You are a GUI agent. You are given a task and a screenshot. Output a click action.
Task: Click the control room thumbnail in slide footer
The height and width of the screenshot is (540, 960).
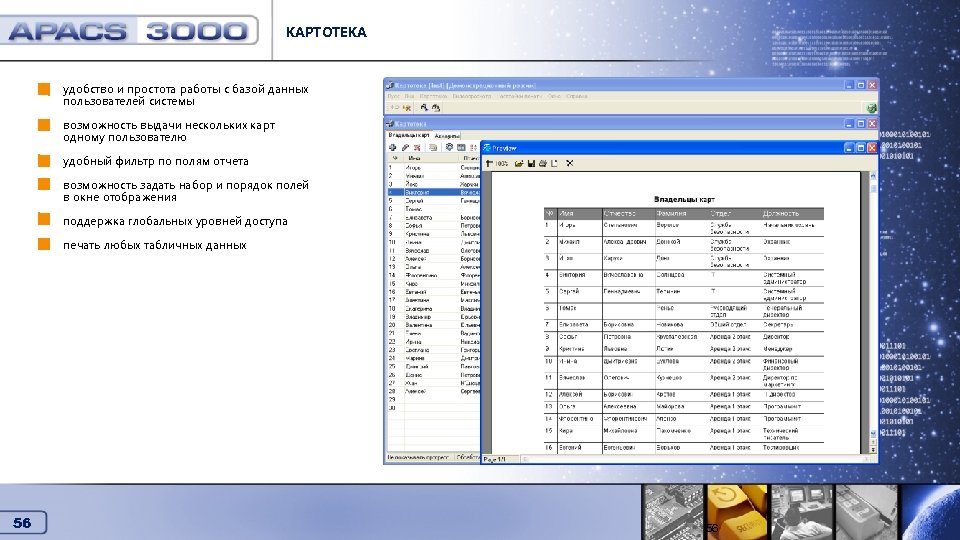(x=803, y=512)
